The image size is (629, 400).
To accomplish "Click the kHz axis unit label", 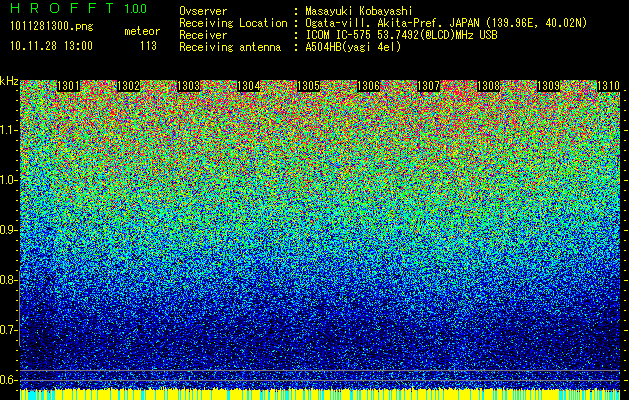I will (x=9, y=81).
